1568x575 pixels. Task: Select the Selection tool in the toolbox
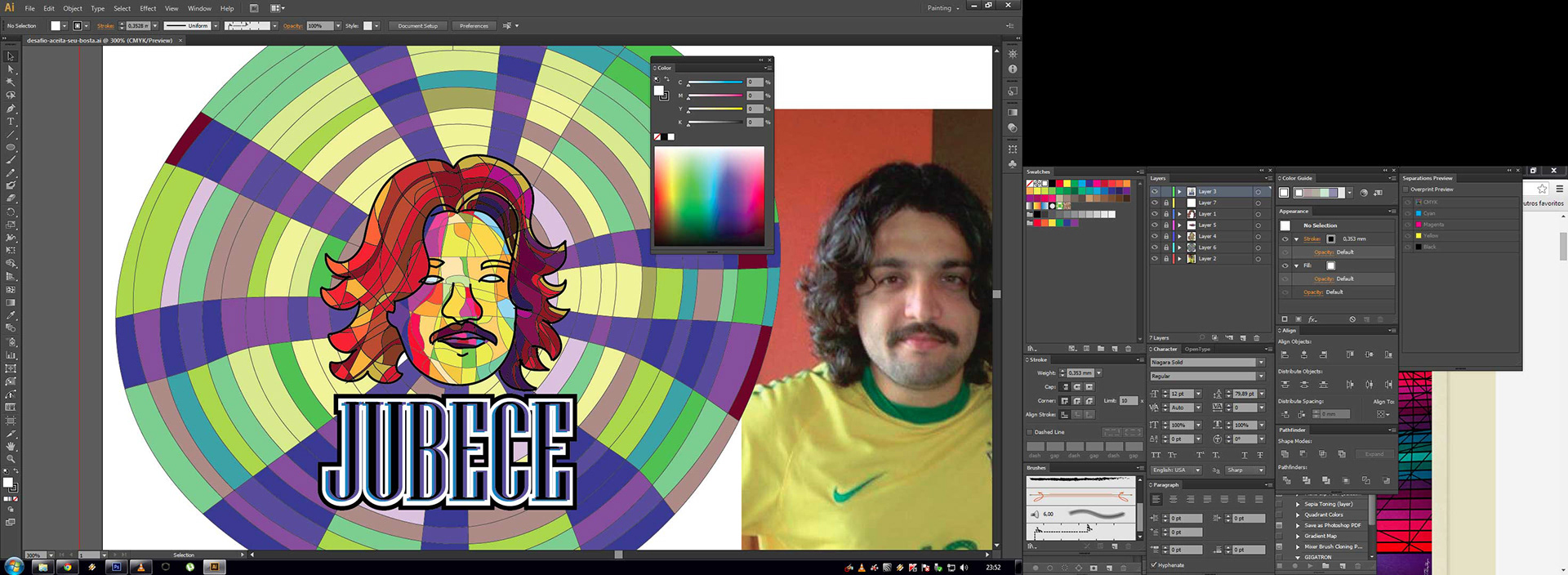point(11,56)
